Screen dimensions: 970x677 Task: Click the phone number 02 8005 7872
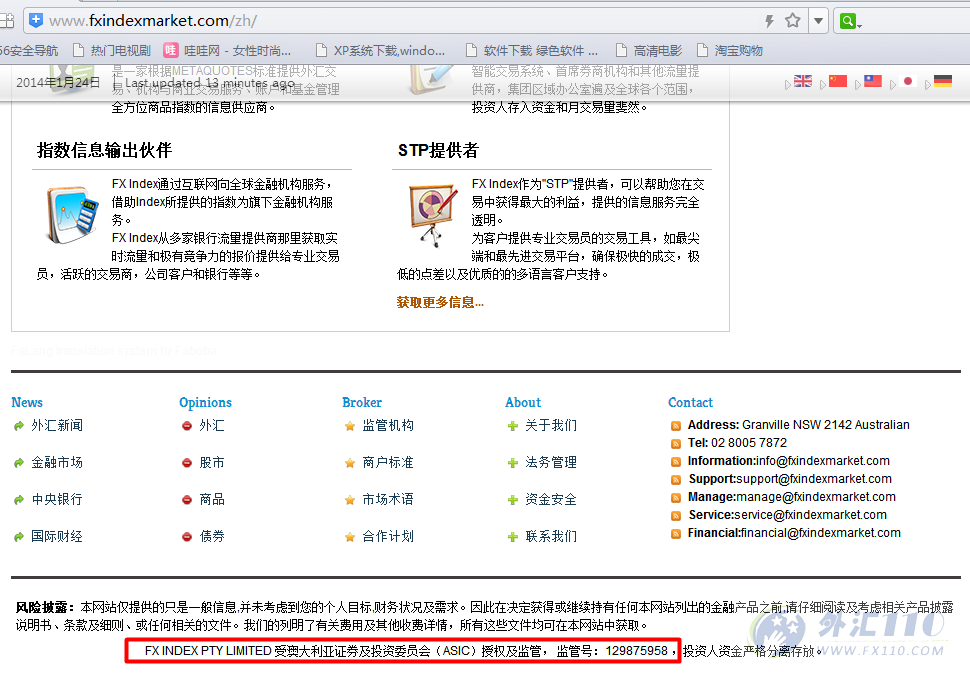[x=749, y=443]
